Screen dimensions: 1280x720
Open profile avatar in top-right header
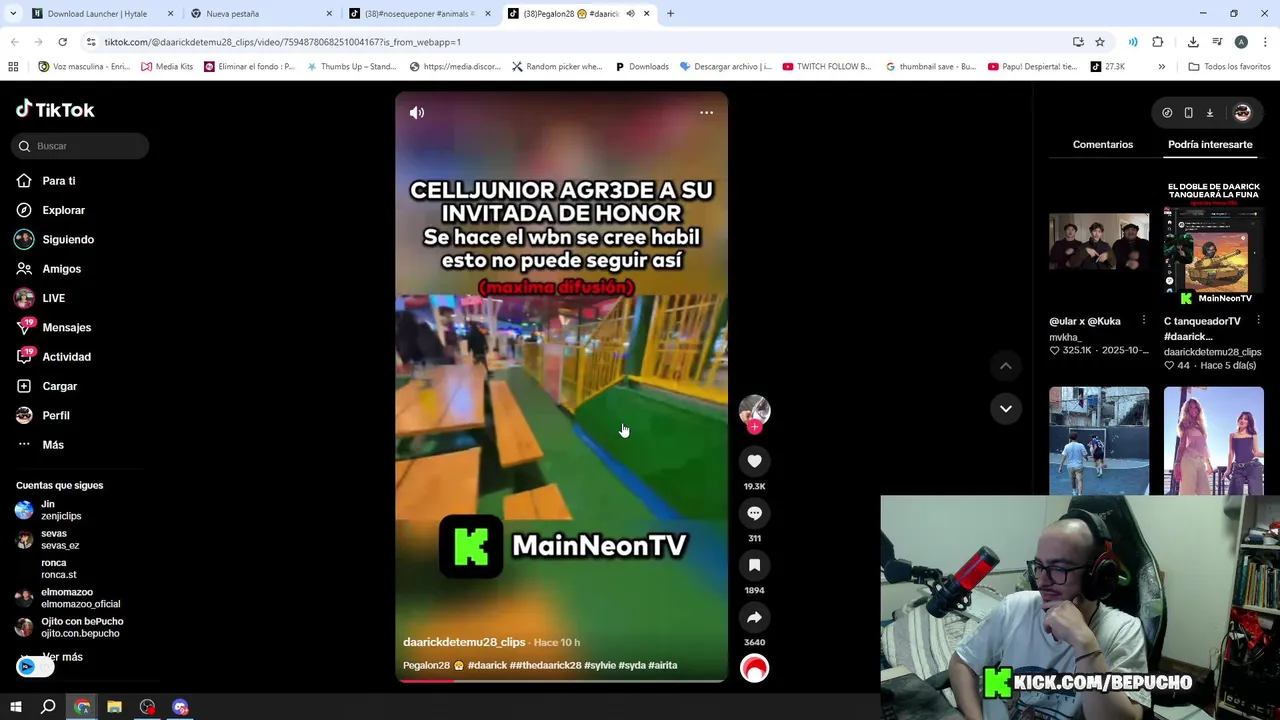(1242, 113)
